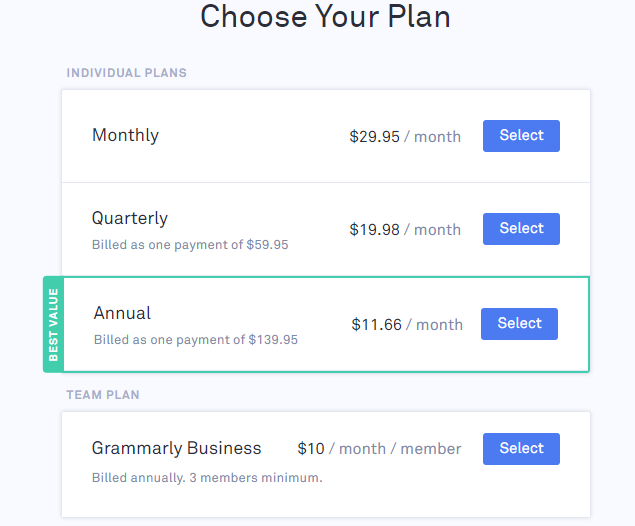Click the $10 Business price amount
Viewport: 635px width, 526px height.
(311, 449)
